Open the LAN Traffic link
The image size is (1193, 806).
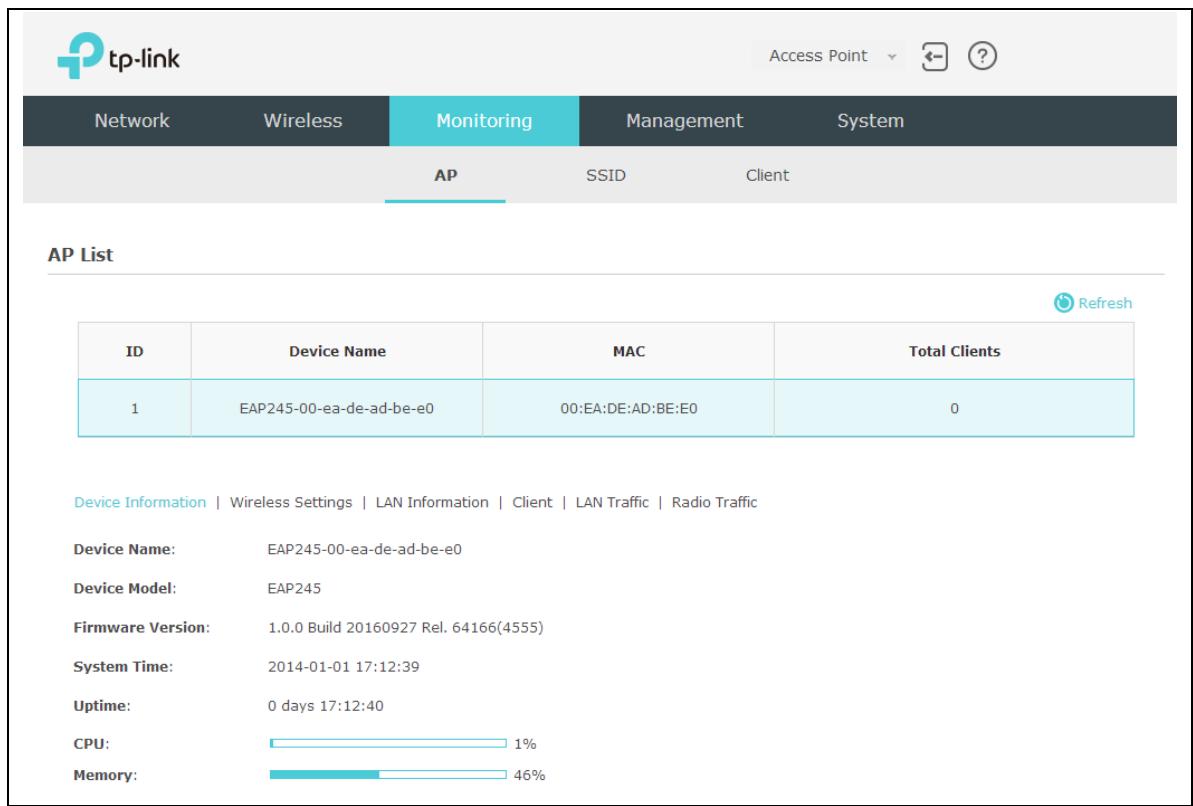point(612,502)
